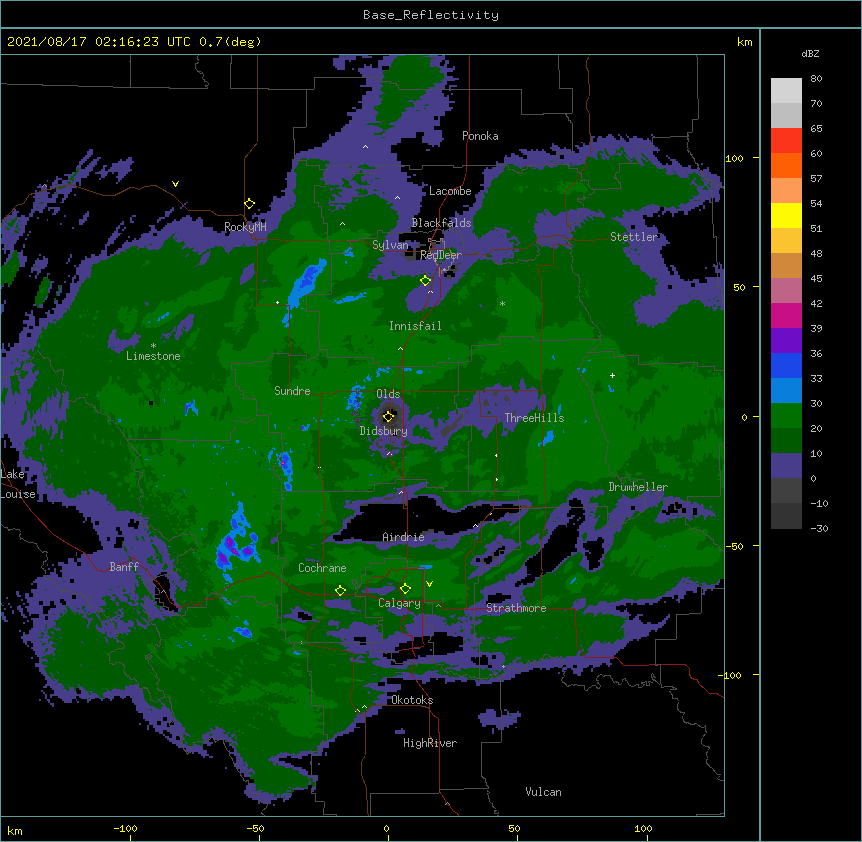
Task: Click the Didsbury city label
Action: click(x=384, y=431)
